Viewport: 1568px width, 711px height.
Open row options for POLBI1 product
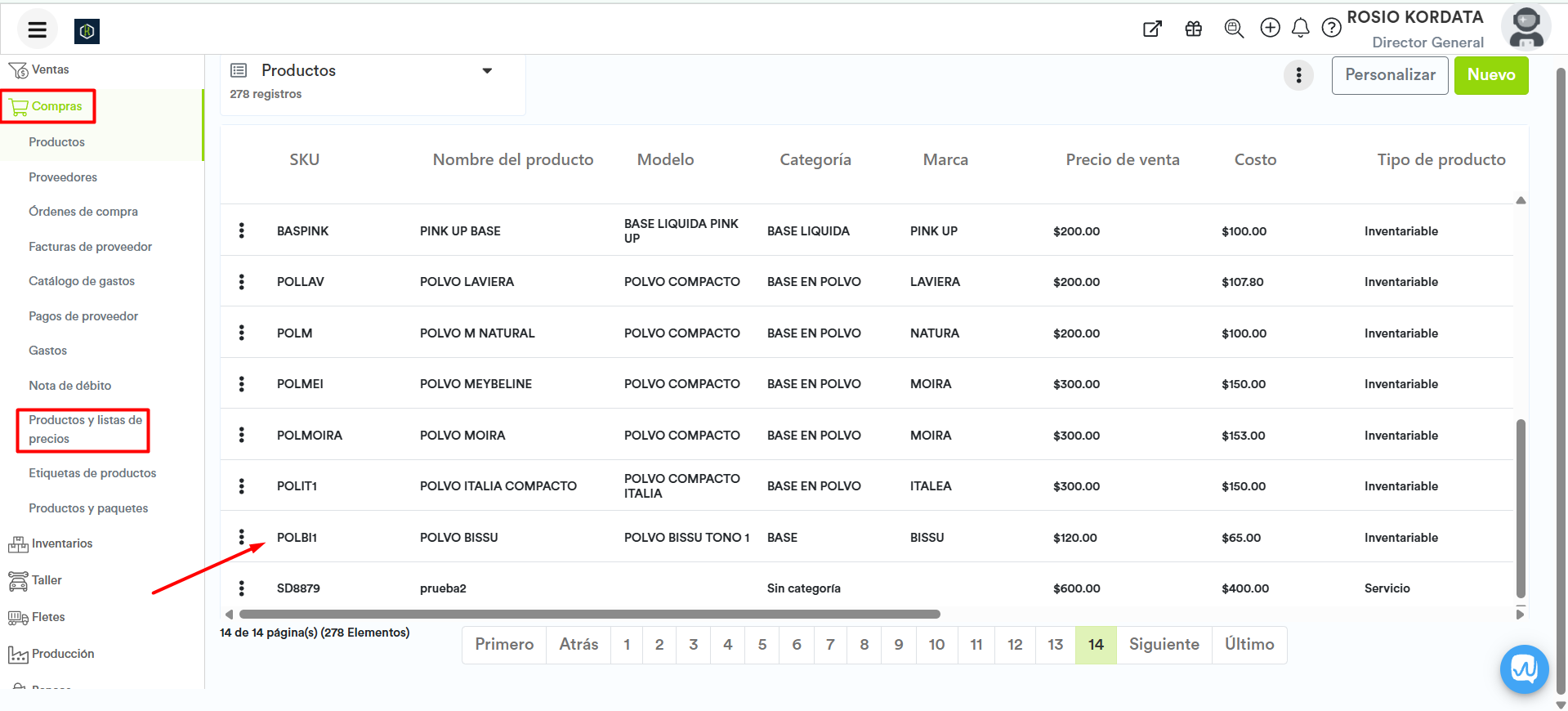point(242,537)
